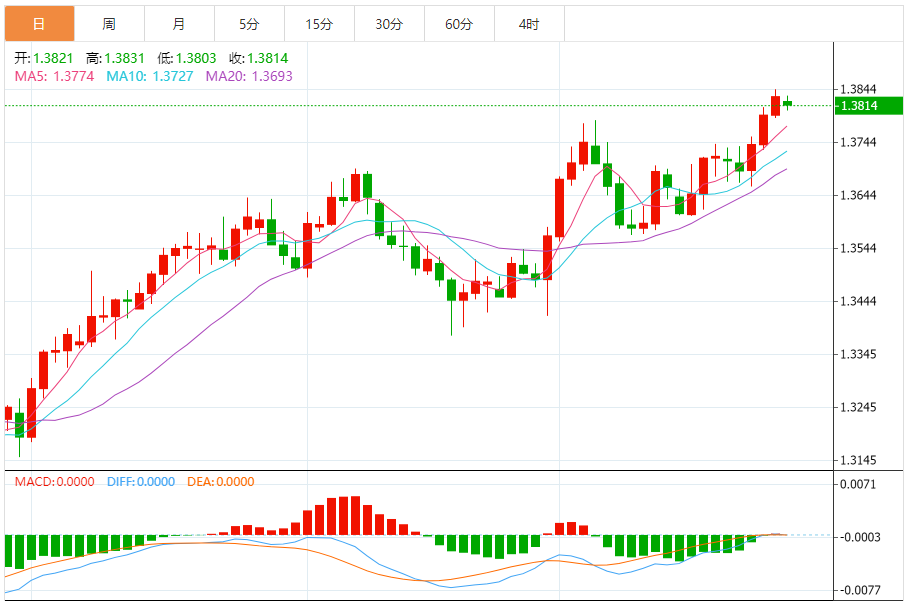This screenshot has width=911, height=601.
Task: Switch to the 周 weekly tab
Action: point(109,24)
